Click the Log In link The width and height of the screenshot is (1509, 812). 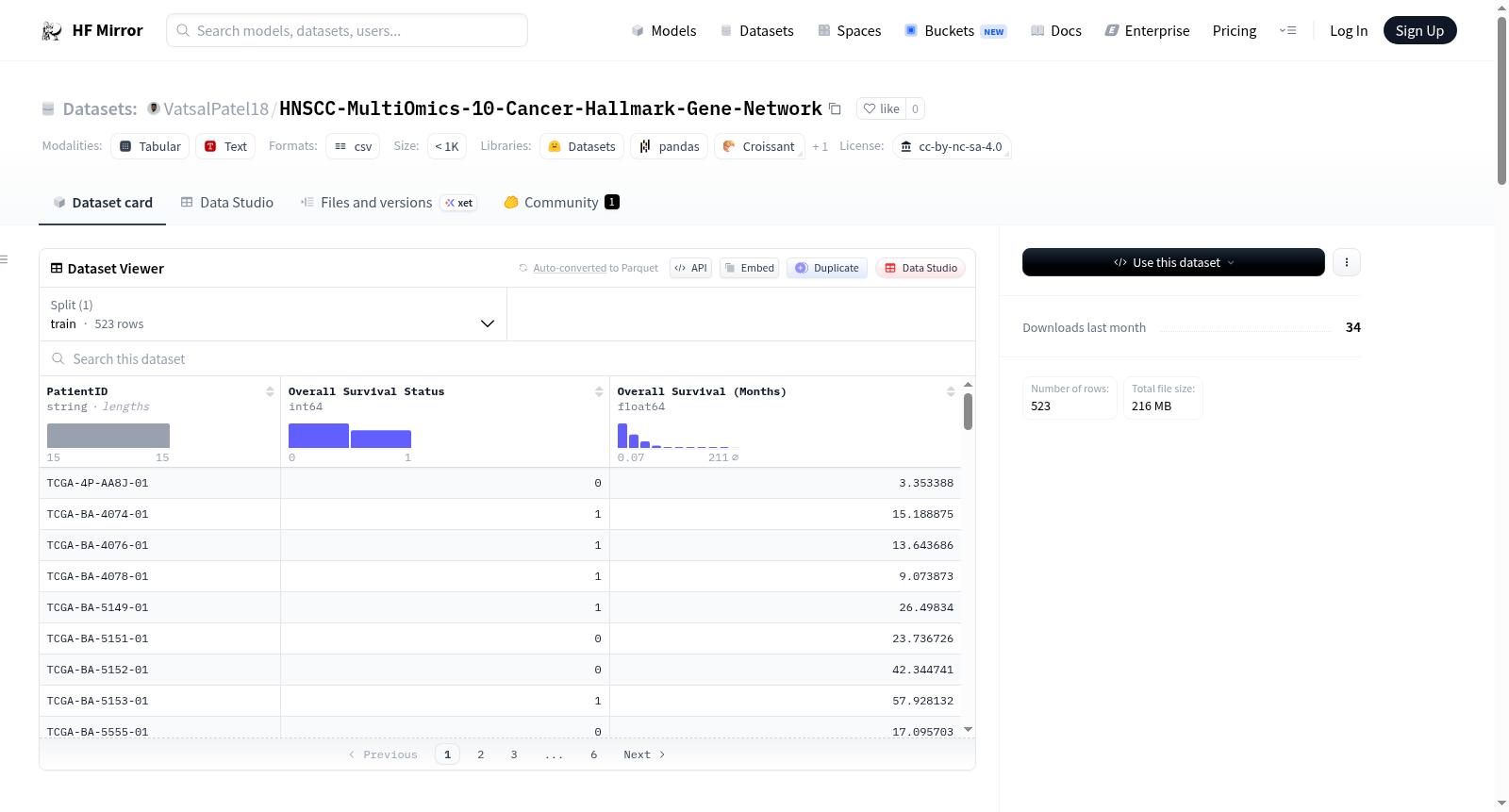tap(1349, 31)
